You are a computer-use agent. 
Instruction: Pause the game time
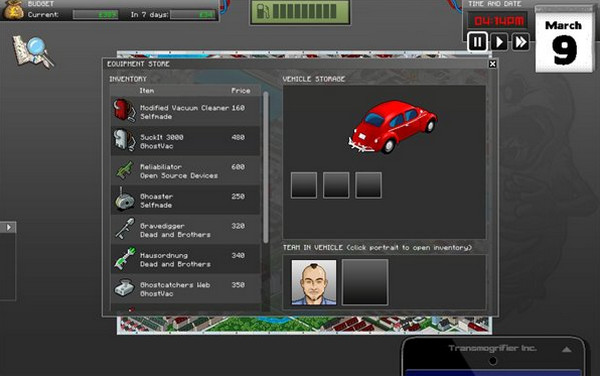(478, 42)
